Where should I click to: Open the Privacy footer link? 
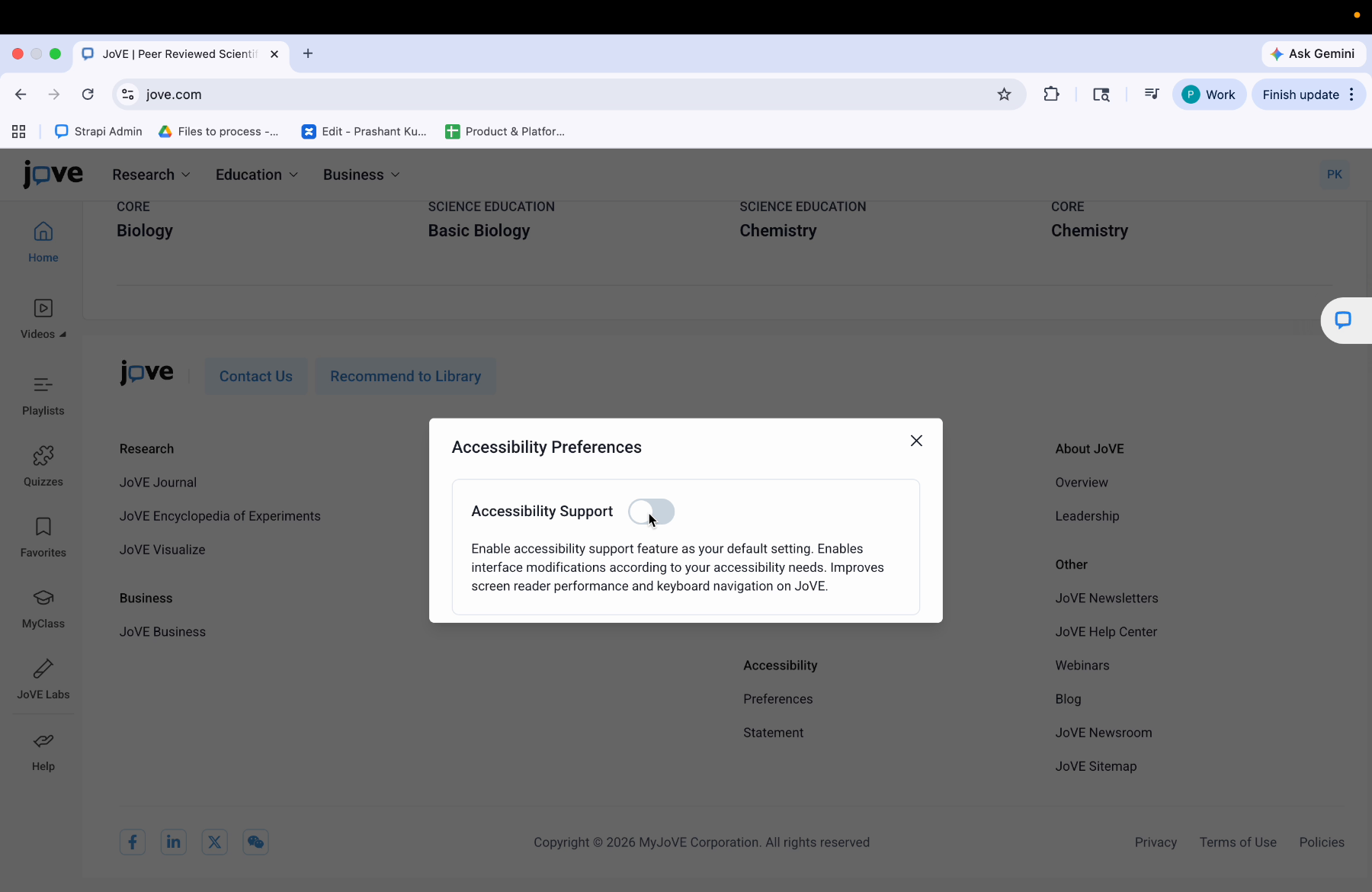coord(1156,842)
